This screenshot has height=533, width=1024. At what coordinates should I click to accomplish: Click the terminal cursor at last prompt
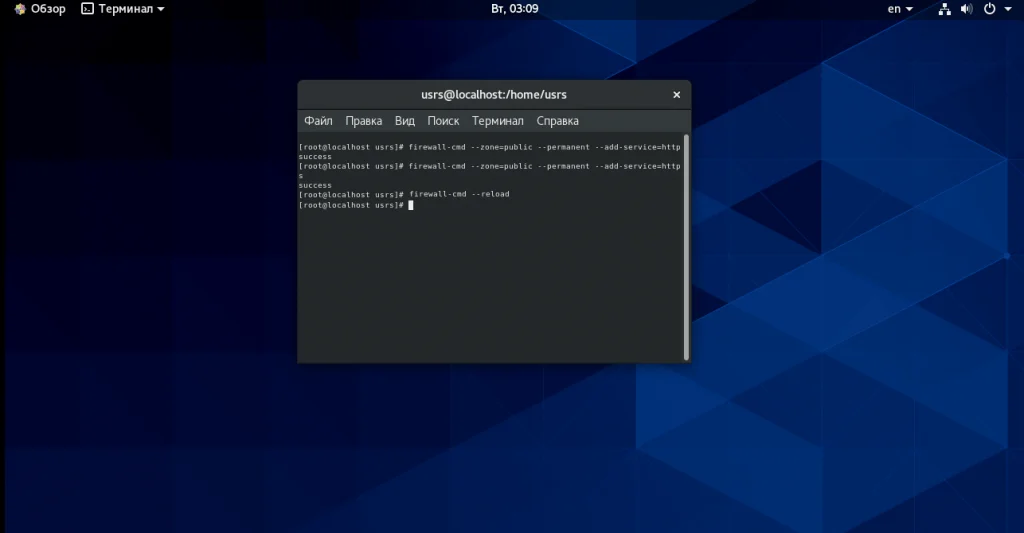coord(411,205)
